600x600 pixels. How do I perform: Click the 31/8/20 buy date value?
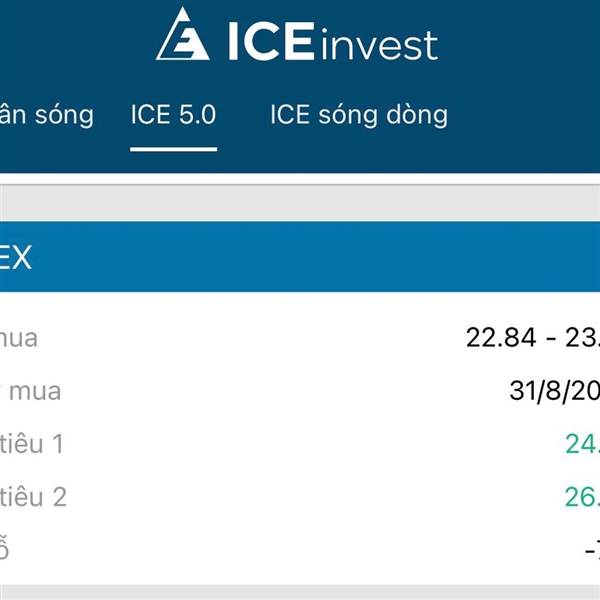pos(554,391)
